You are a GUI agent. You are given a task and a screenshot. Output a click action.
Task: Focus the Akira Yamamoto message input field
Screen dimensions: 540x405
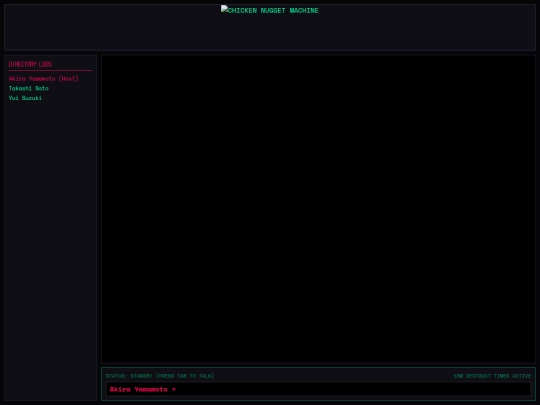tap(318, 389)
